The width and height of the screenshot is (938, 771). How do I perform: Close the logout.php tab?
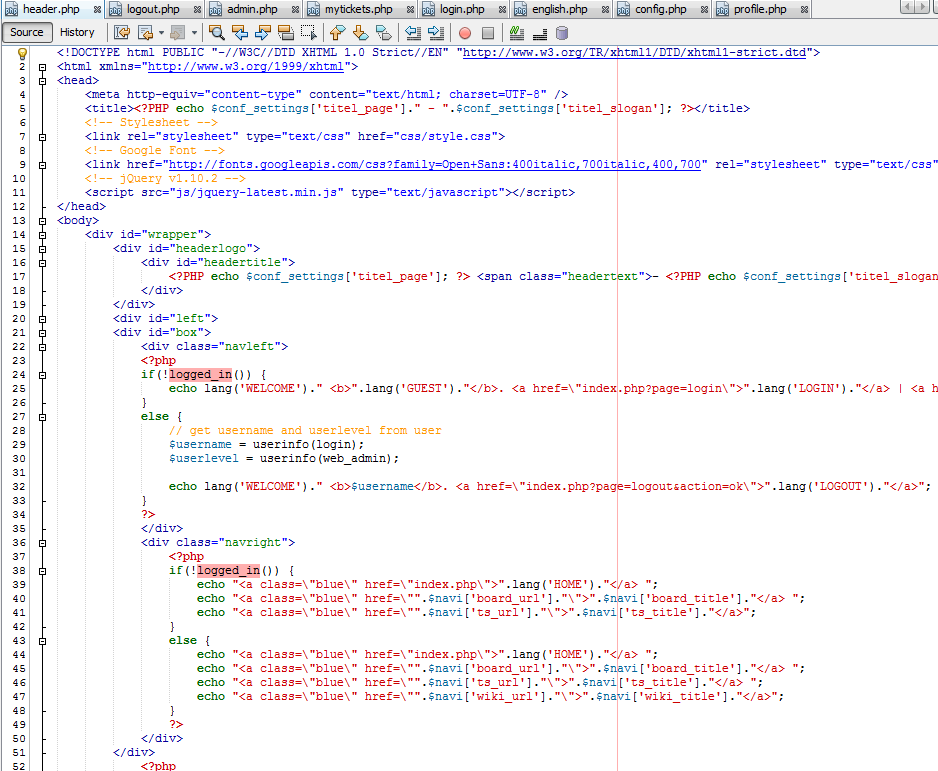[197, 10]
